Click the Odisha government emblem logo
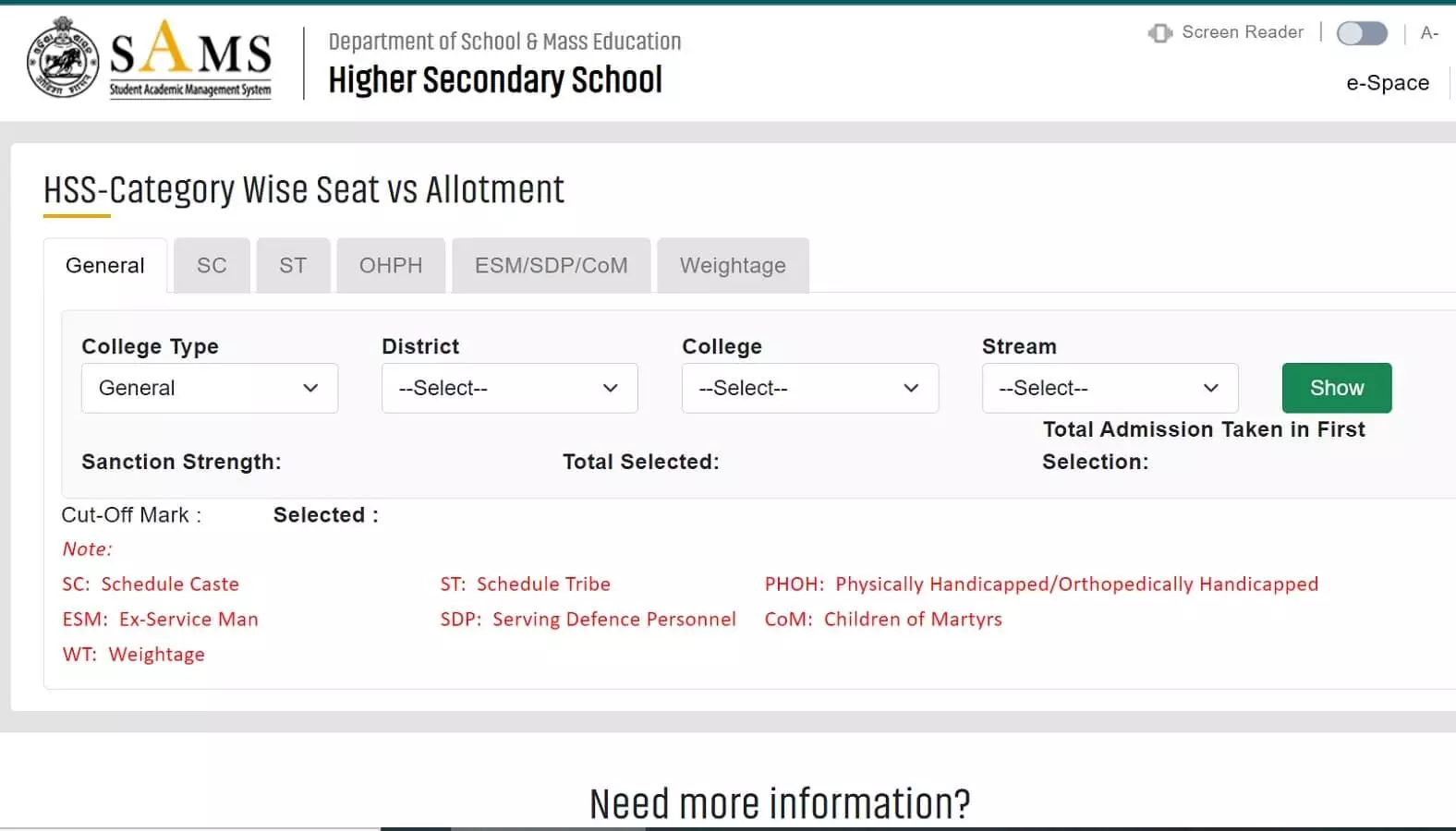 pyautogui.click(x=63, y=58)
